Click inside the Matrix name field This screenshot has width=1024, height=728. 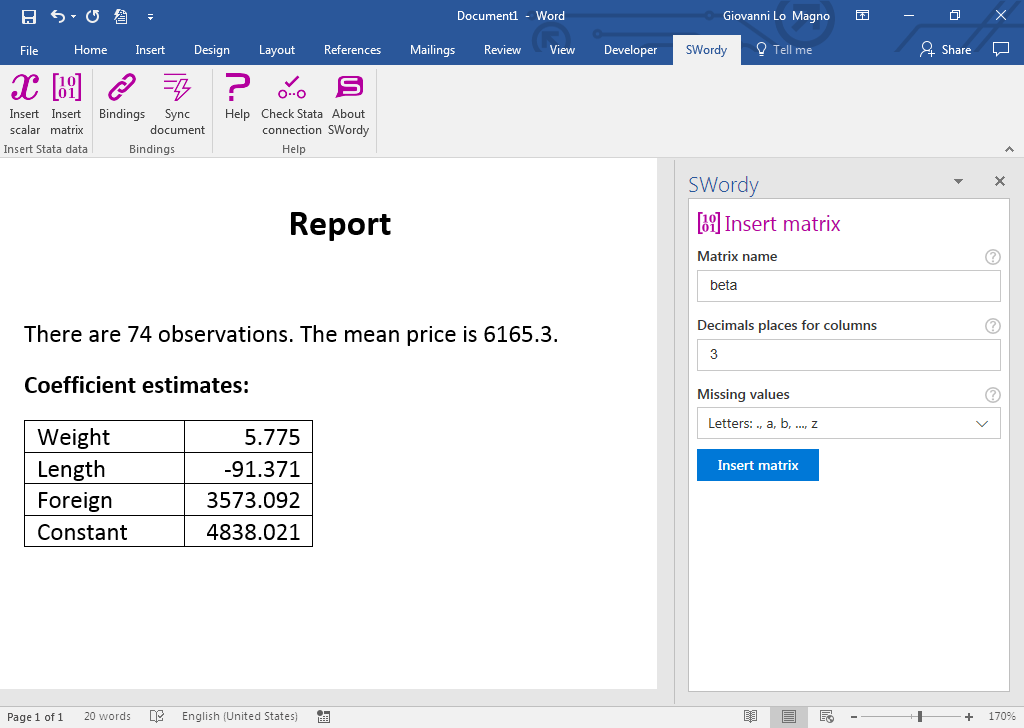[x=848, y=286]
